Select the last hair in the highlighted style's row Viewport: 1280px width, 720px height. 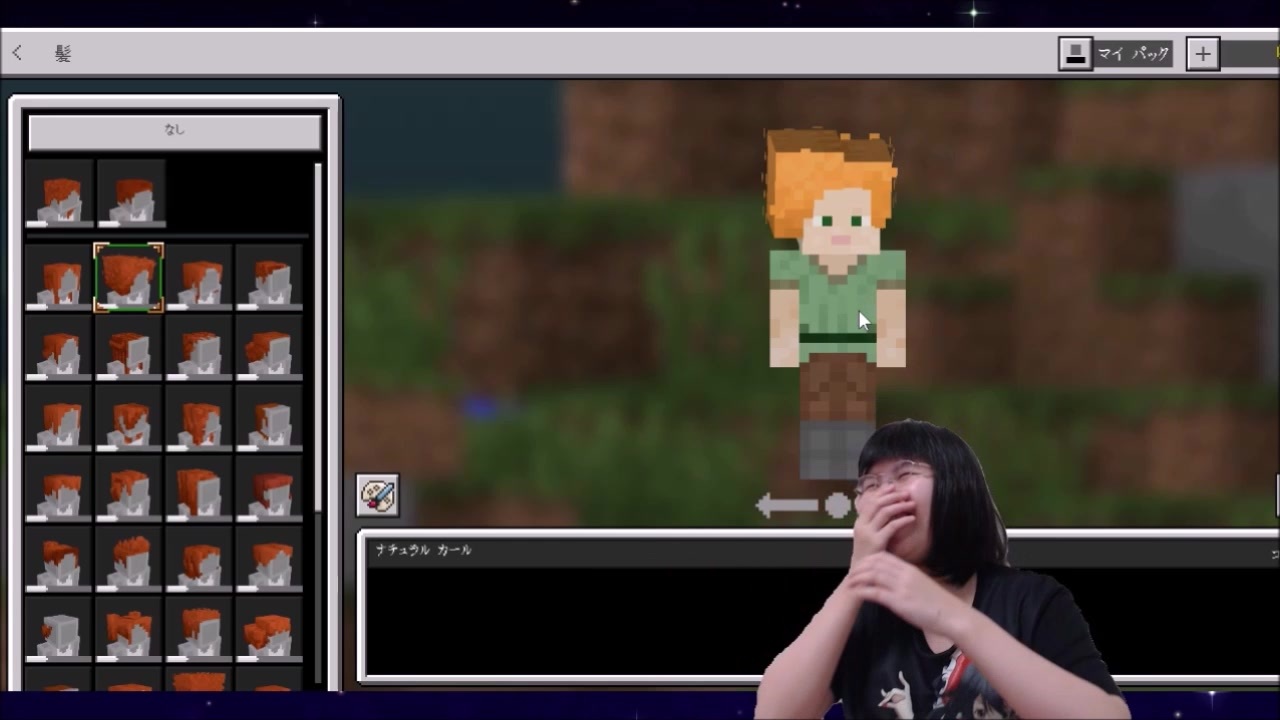269,277
